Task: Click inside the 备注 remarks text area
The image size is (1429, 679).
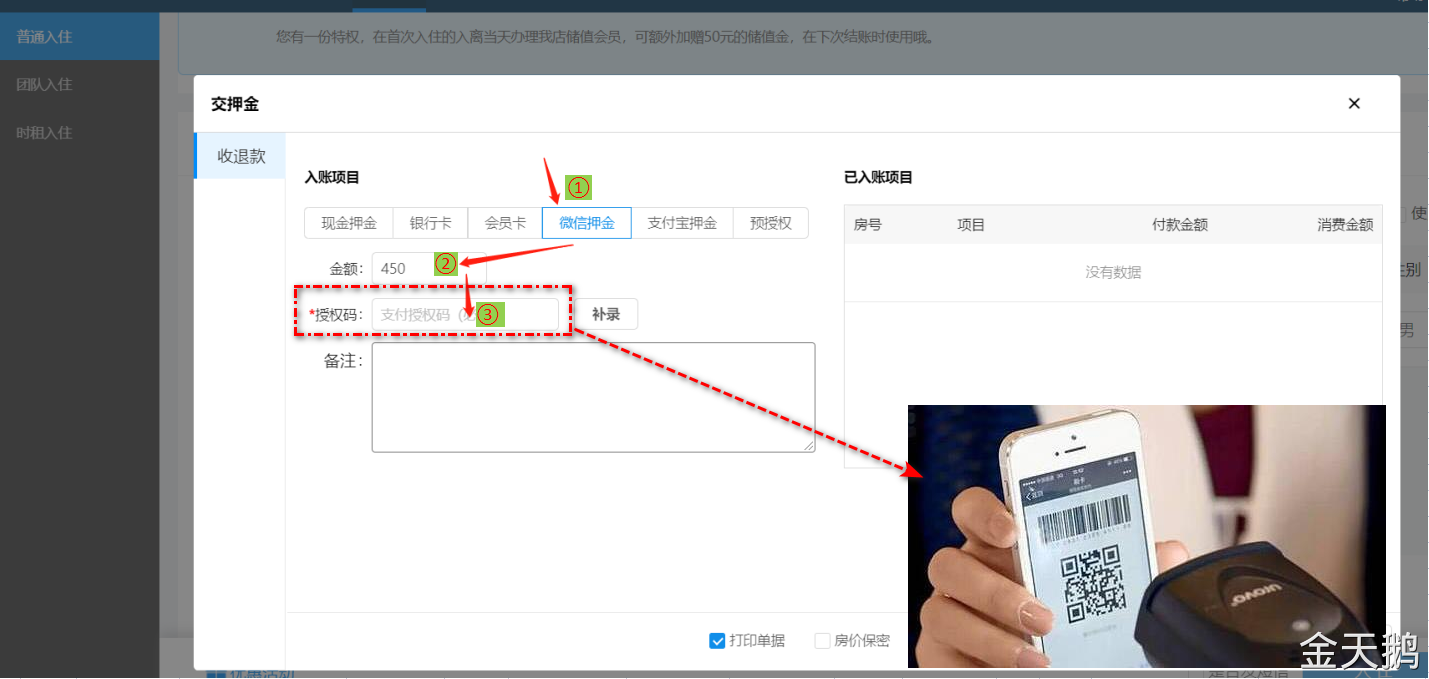Action: click(x=593, y=398)
